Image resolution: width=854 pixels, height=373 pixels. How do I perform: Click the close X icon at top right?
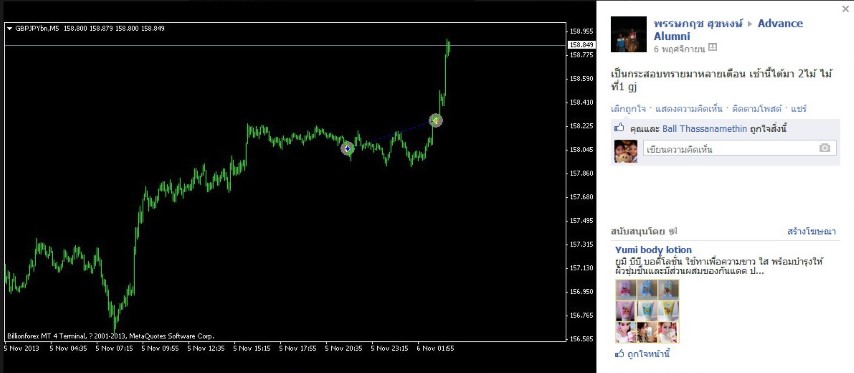(845, 8)
